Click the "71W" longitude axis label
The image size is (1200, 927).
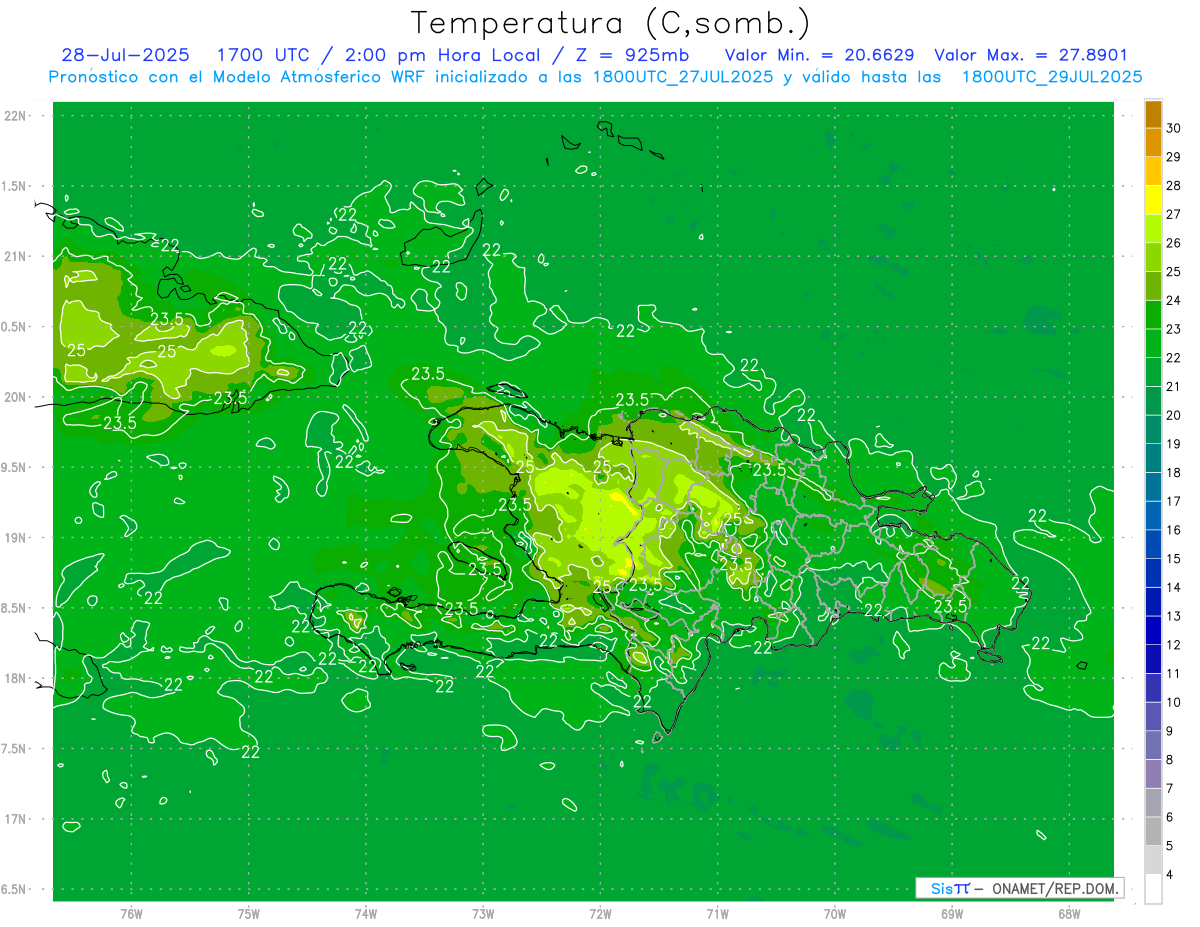tap(717, 914)
